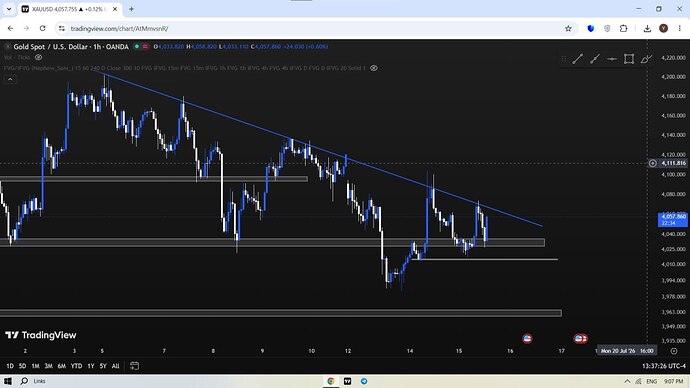Toggle the green market status dot

(x=137, y=46)
